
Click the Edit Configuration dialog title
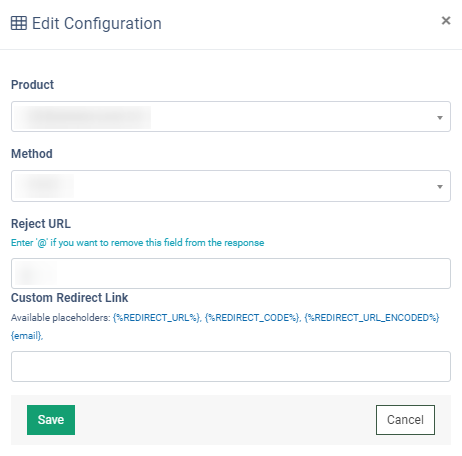point(97,23)
